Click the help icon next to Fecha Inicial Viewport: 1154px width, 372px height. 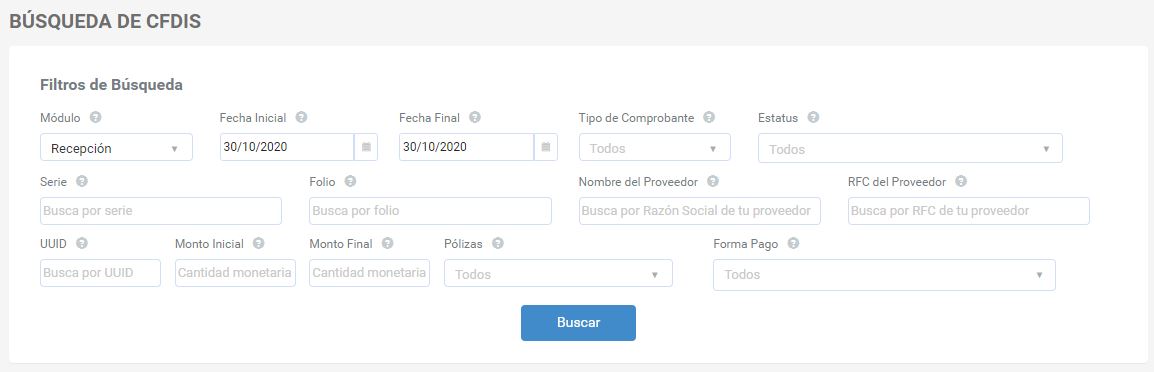(x=301, y=117)
